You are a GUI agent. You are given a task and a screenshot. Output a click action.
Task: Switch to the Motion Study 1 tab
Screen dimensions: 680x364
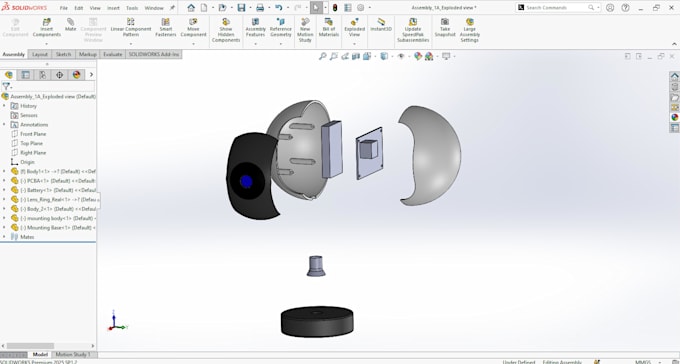click(72, 354)
